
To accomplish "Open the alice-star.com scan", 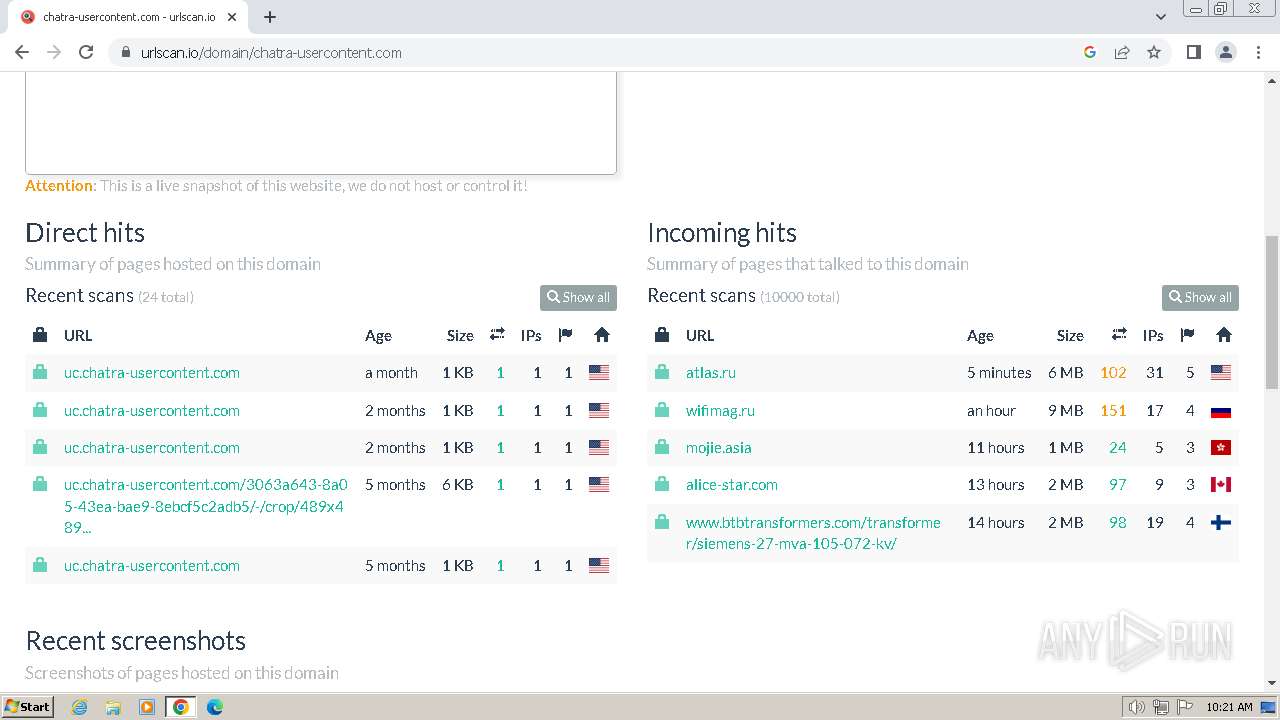I will [732, 485].
